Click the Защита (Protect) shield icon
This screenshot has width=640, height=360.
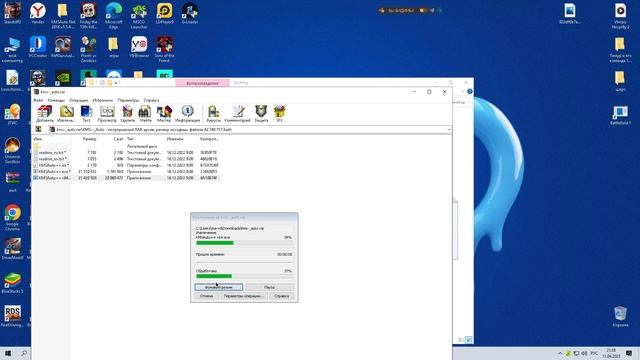tap(261, 113)
